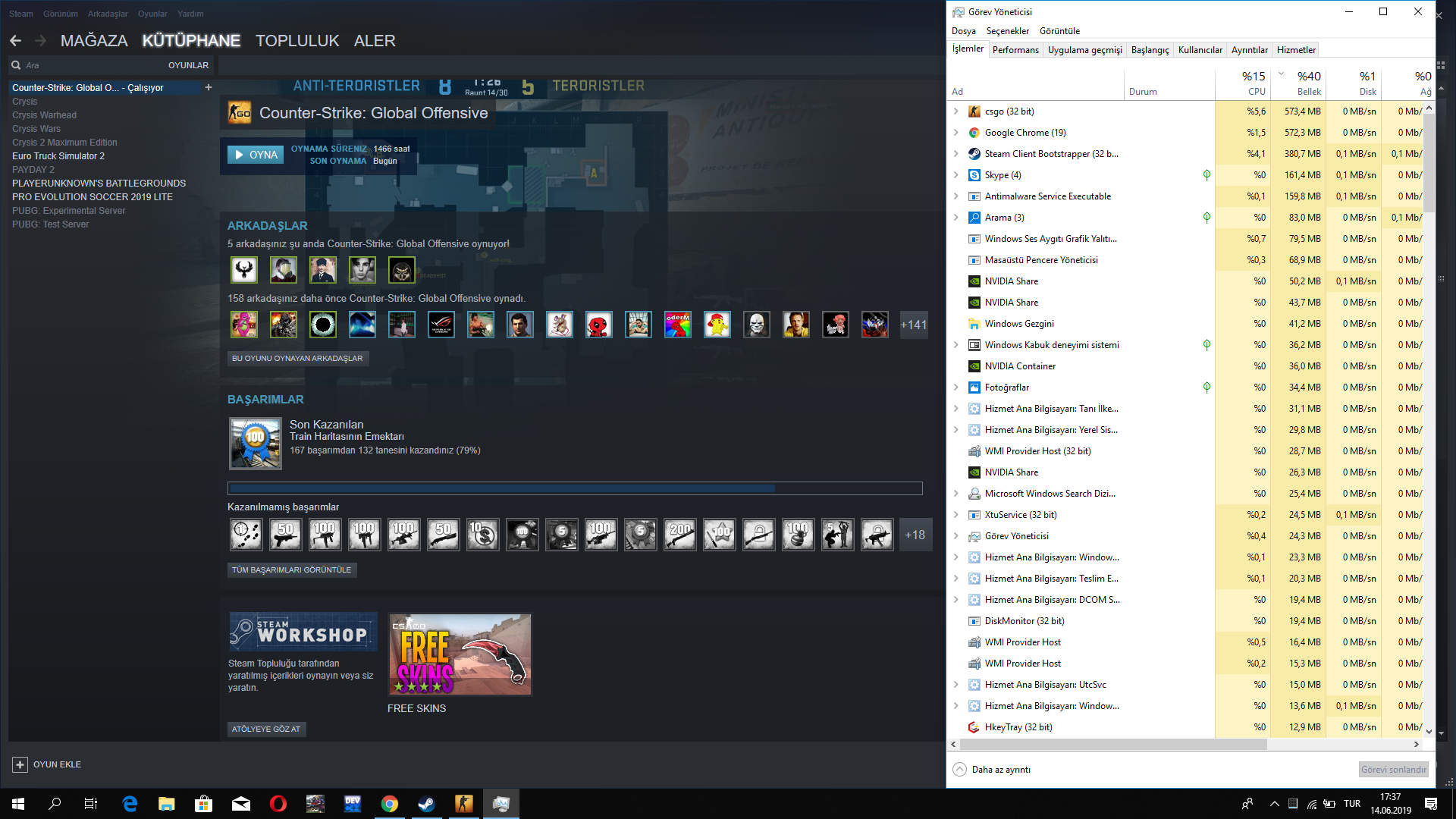Sort processes by the Bellek column header

click(x=1298, y=83)
